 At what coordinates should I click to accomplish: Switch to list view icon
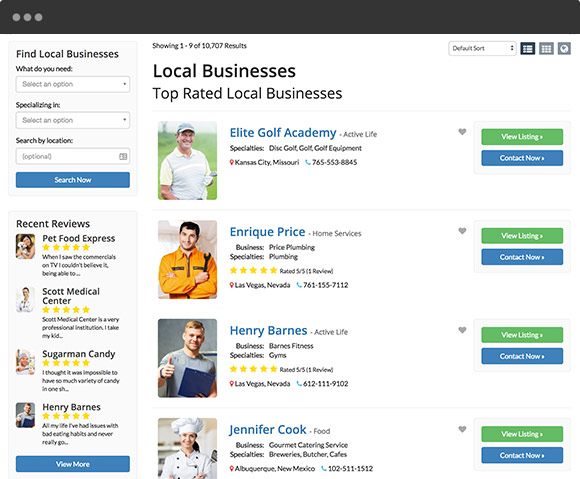pos(527,48)
